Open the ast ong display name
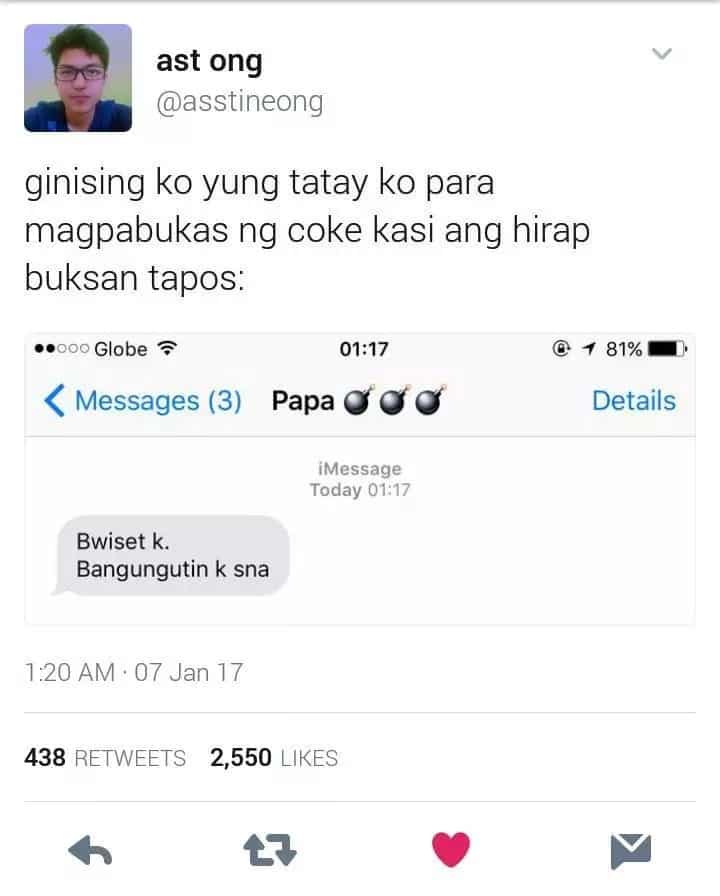Screen dimensions: 720x896 click(209, 62)
